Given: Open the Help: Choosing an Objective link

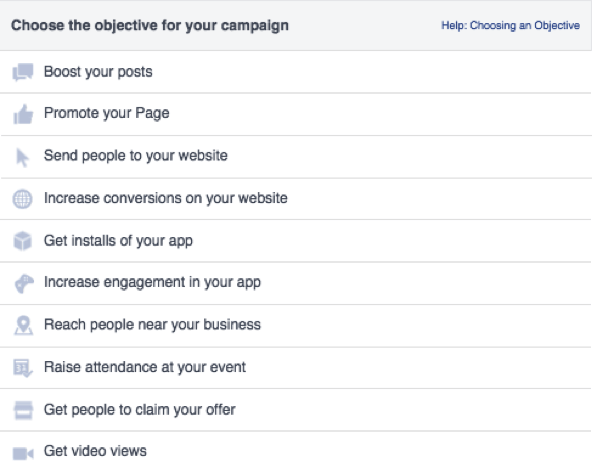Looking at the screenshot, I should point(510,26).
